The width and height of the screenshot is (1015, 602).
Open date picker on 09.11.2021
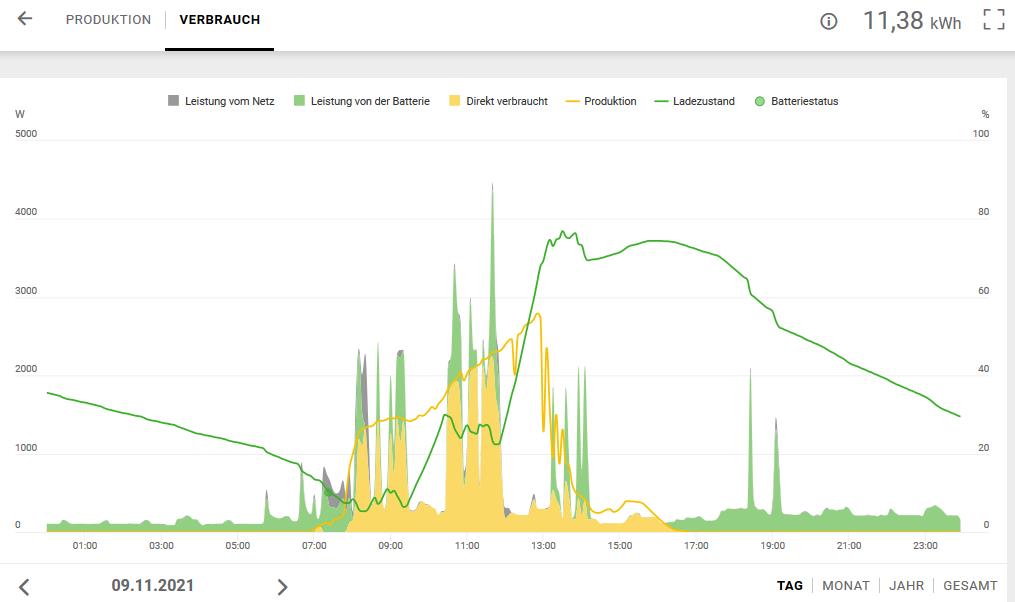tap(153, 585)
